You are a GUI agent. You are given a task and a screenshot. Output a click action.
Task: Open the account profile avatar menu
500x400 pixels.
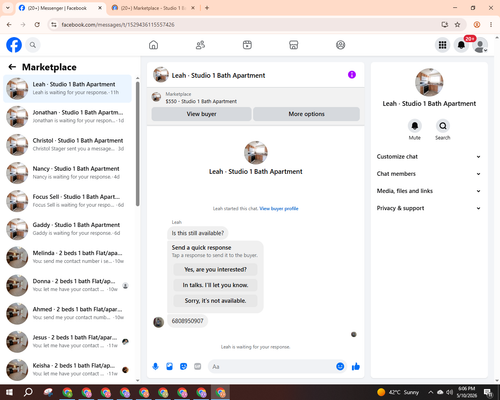click(x=480, y=45)
